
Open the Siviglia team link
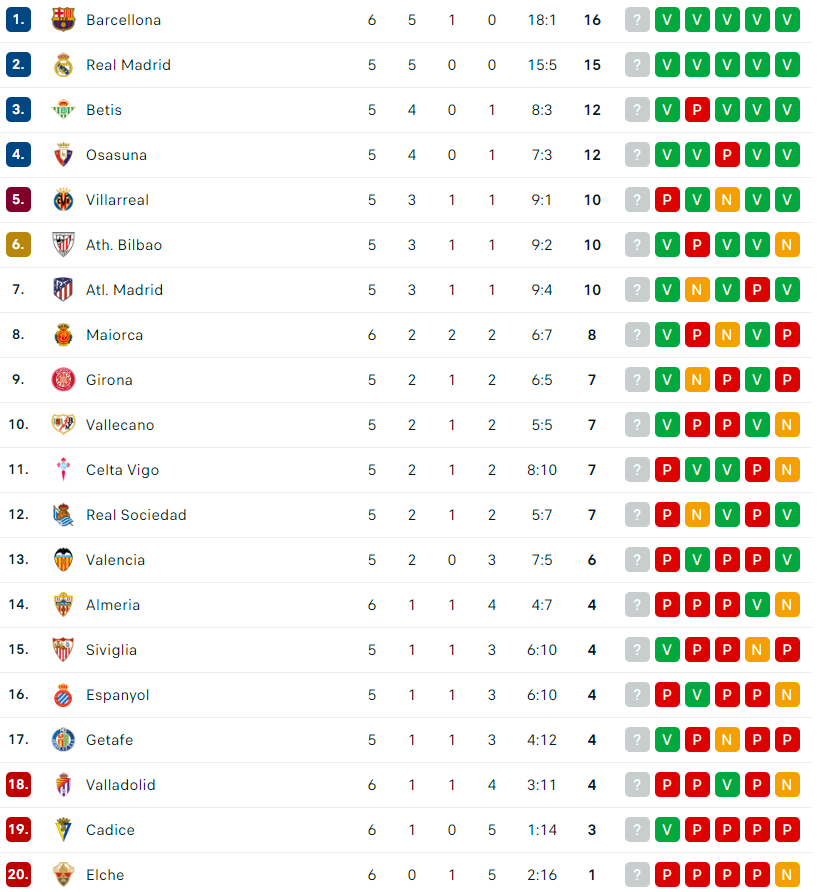(112, 650)
